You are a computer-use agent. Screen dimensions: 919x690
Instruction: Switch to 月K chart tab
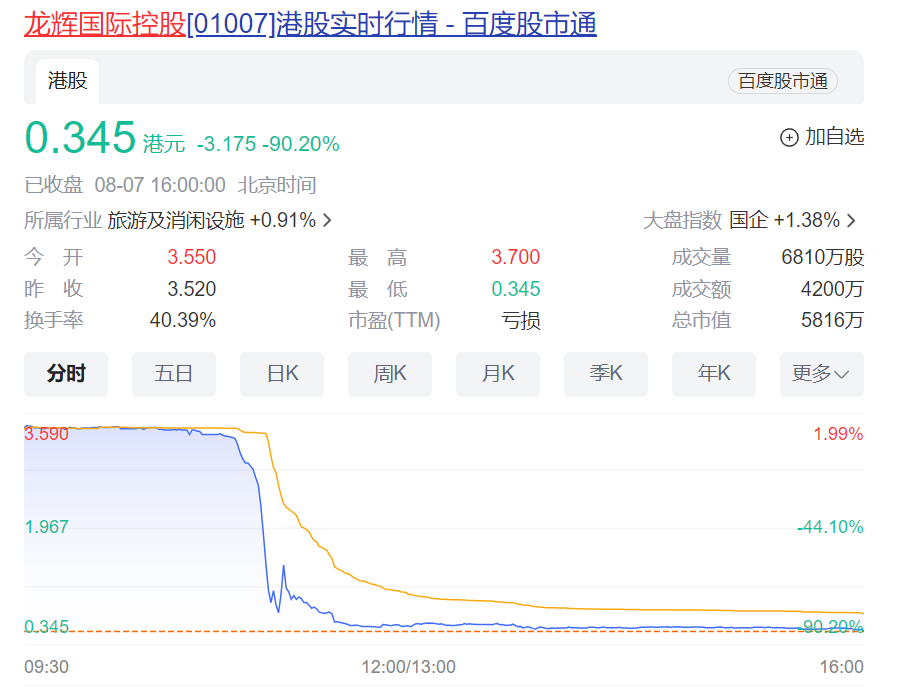tap(498, 374)
